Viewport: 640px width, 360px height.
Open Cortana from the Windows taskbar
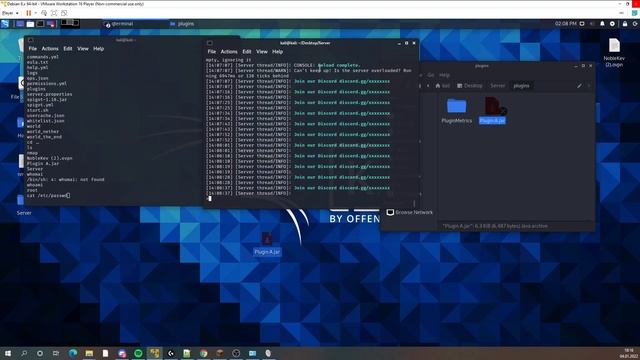coord(40,353)
